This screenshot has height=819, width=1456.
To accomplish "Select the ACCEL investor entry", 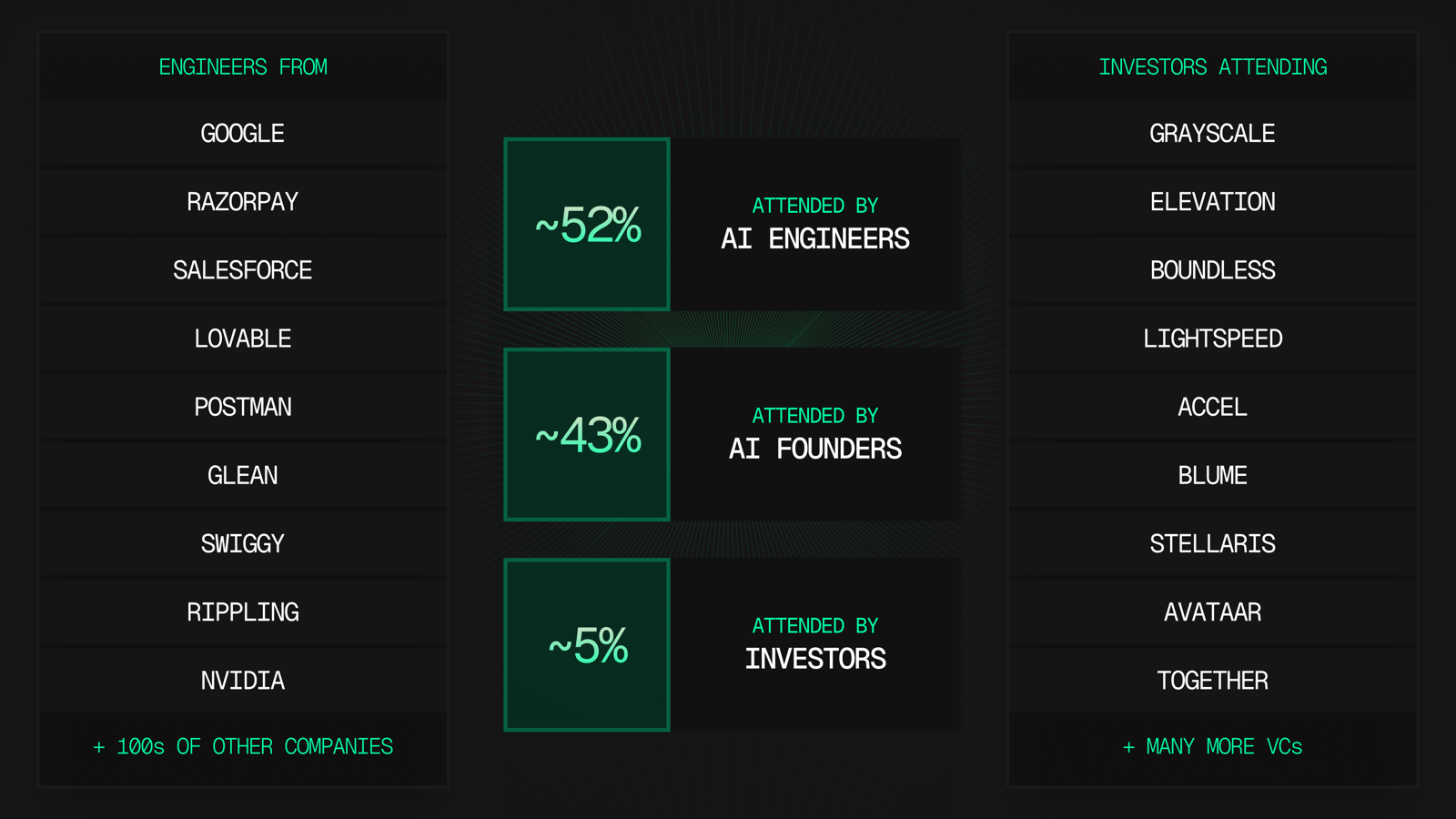I will click(1212, 407).
